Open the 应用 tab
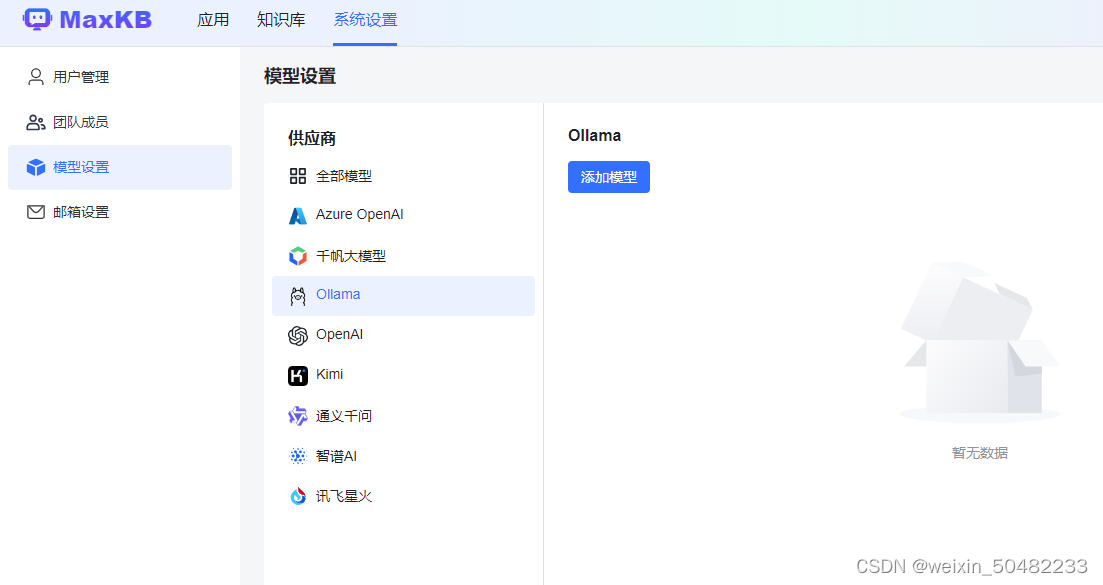Image resolution: width=1103 pixels, height=585 pixels. 213,20
